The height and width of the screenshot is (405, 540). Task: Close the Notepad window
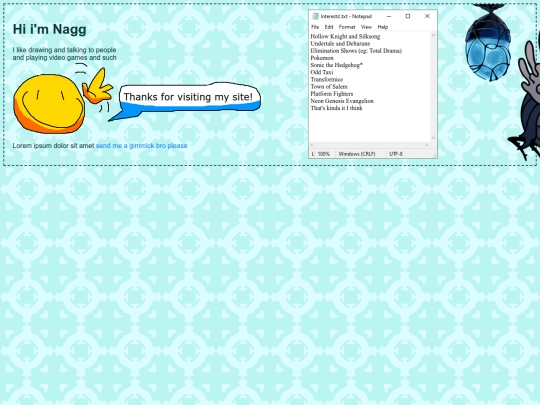point(427,16)
